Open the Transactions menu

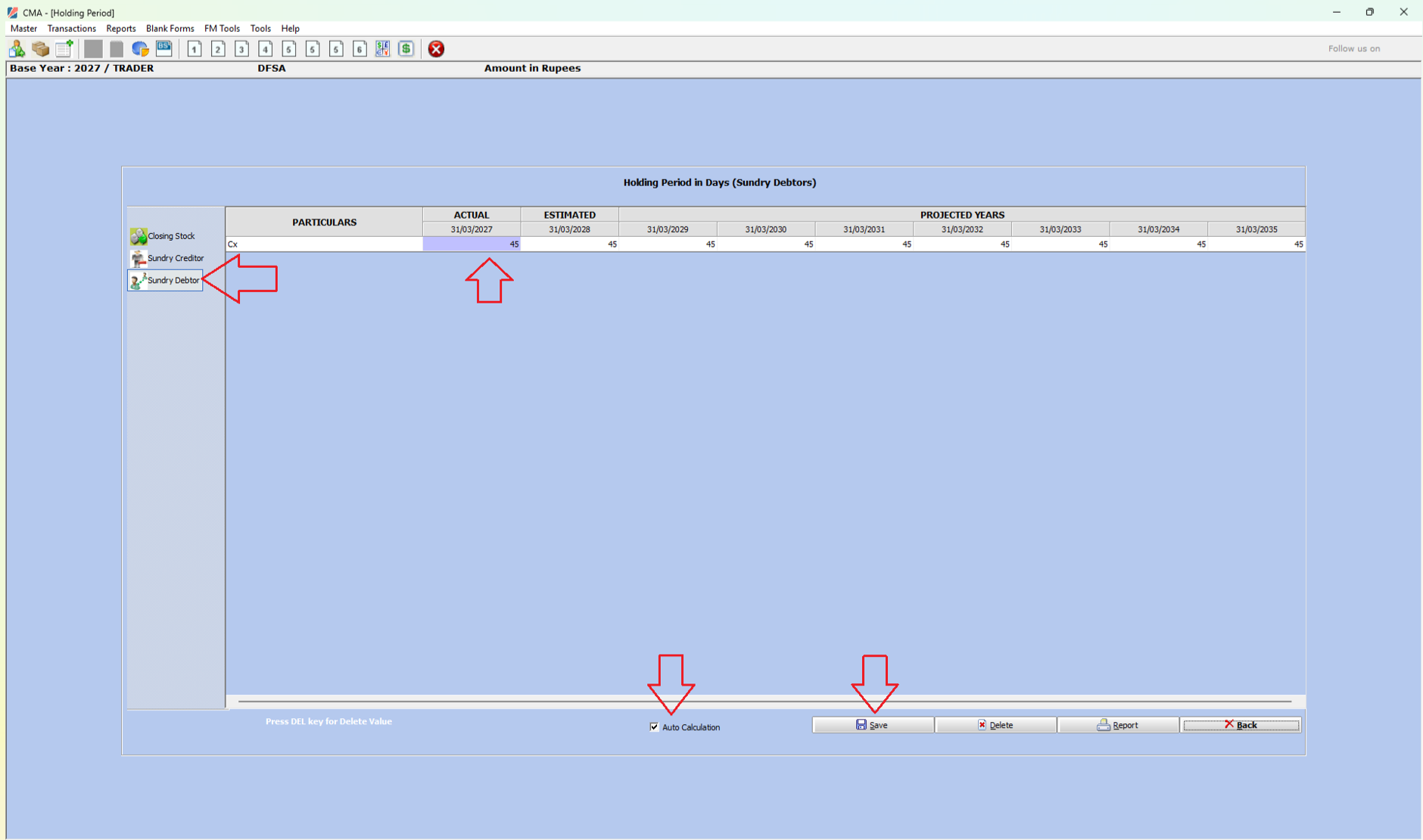point(71,29)
